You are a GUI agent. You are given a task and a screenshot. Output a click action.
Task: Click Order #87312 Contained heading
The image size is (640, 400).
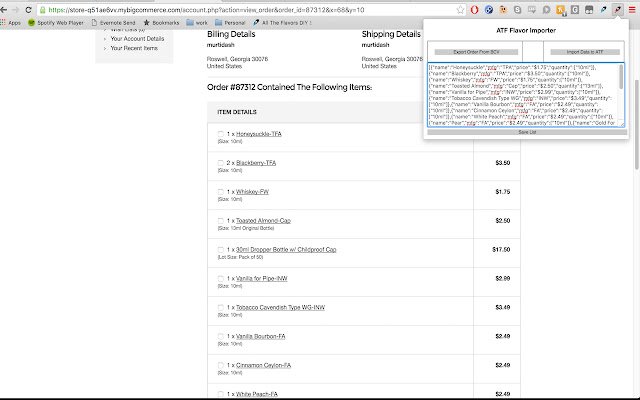click(x=289, y=87)
